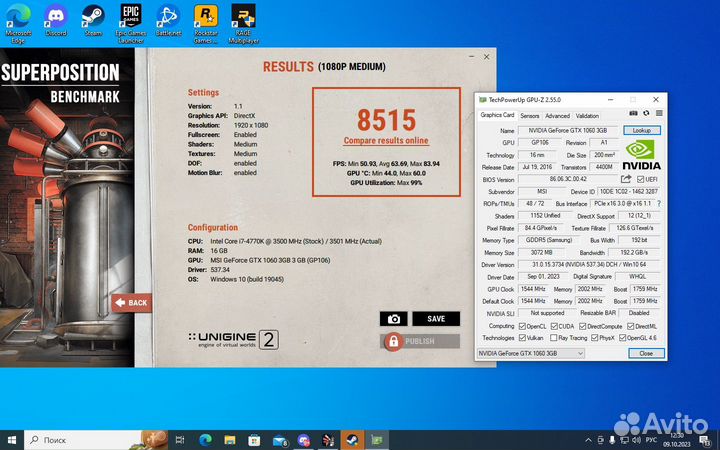The image size is (720, 450).
Task: Open the Compare results online link
Action: pos(386,141)
